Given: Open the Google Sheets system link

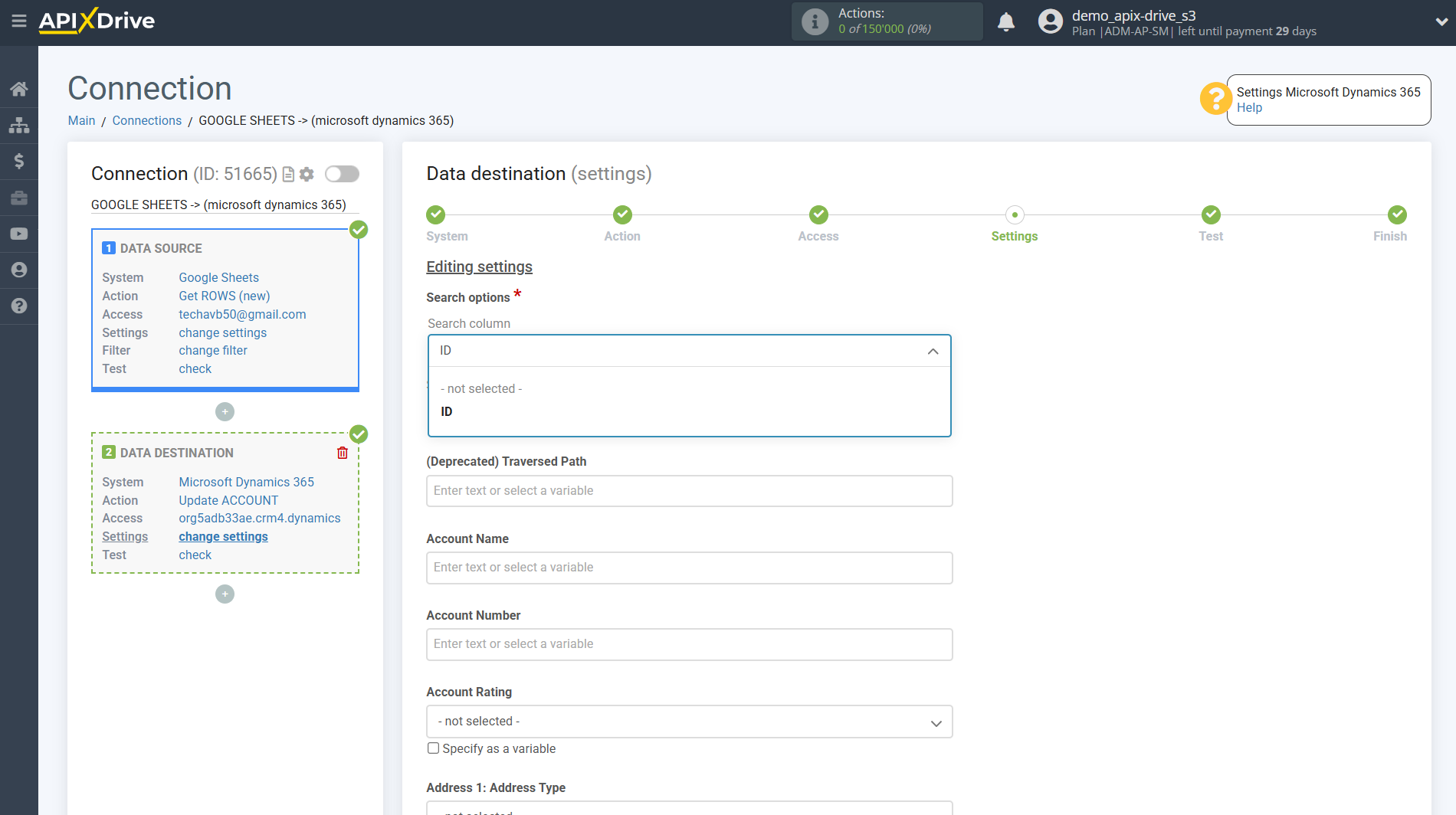Looking at the screenshot, I should 219,278.
